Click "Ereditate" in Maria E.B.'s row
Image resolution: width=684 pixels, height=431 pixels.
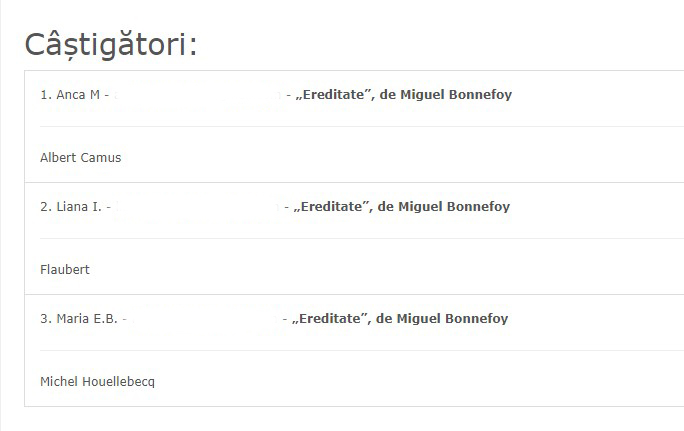[331, 319]
